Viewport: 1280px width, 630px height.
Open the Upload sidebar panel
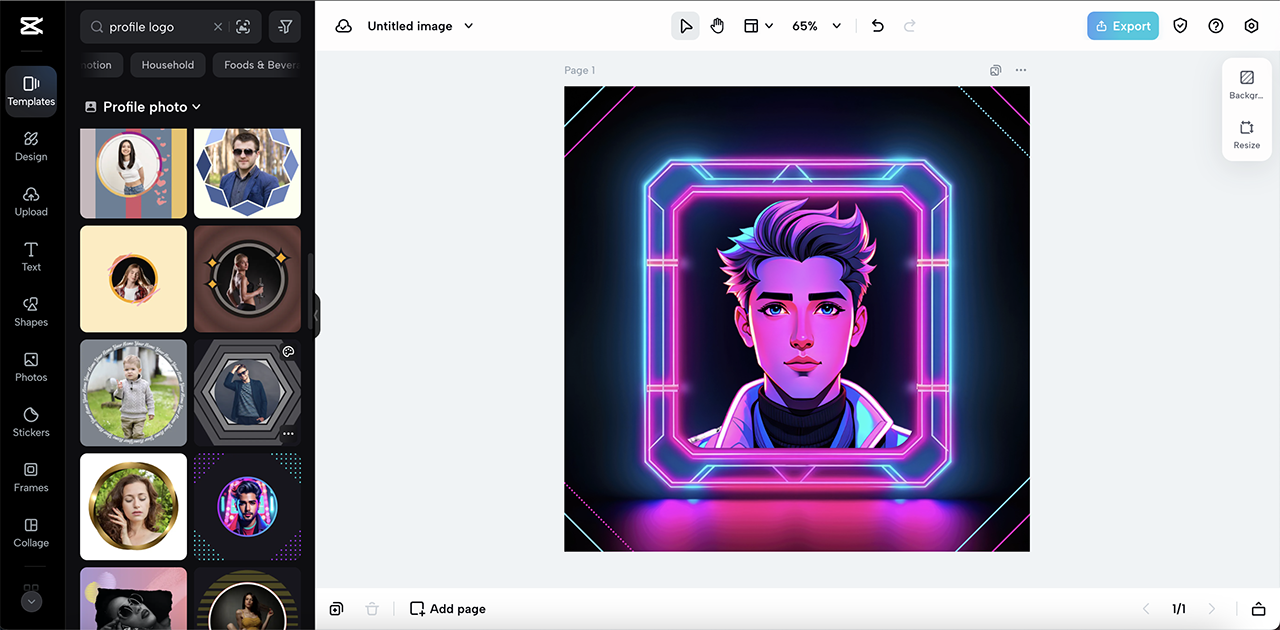pos(31,201)
